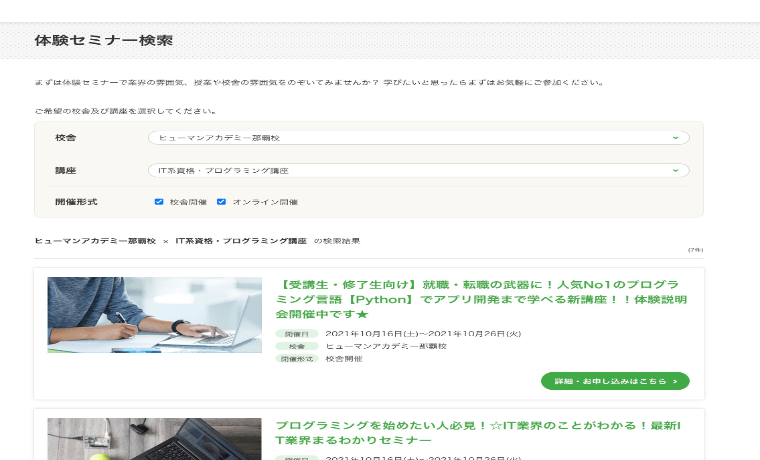
Task: Toggle the 校舎開催 checkbox
Action: 159,202
